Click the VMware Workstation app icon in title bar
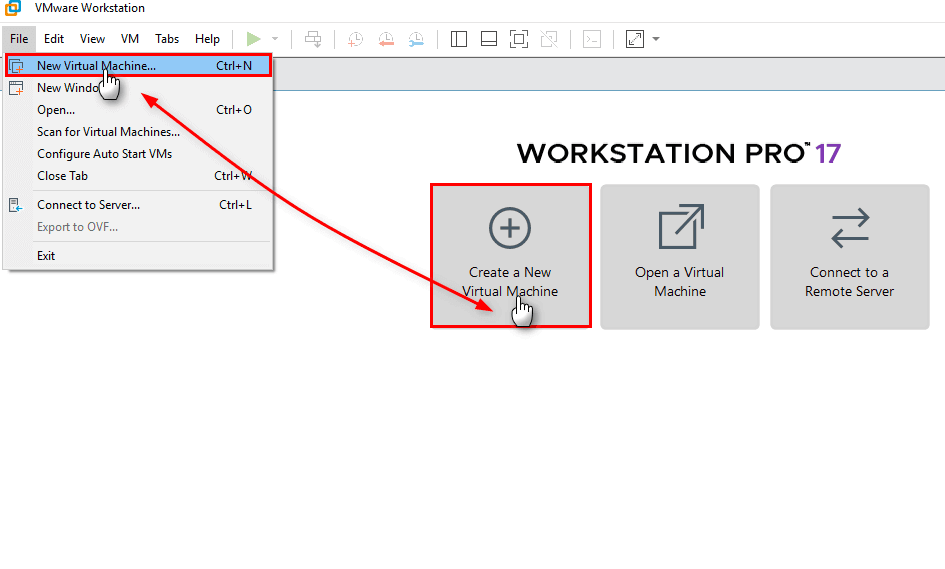This screenshot has height=569, width=945. pos(12,8)
